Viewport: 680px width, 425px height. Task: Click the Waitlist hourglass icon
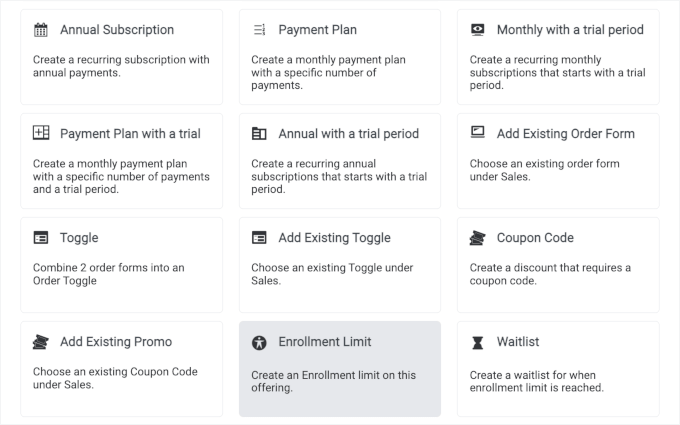pos(477,342)
